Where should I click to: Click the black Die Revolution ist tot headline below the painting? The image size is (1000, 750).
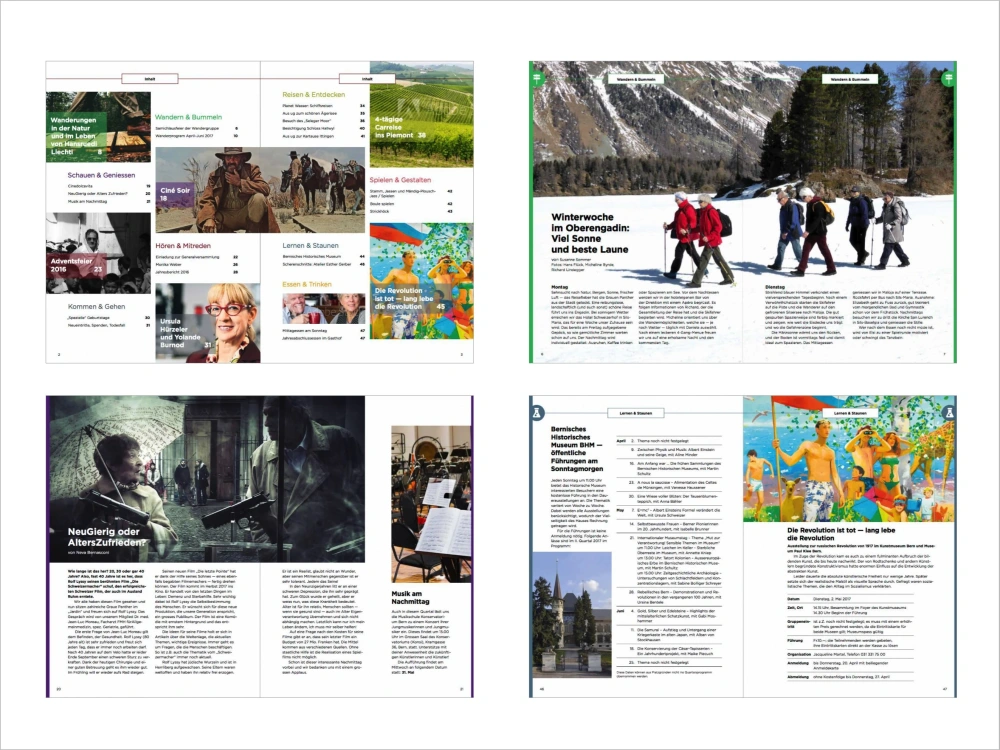(x=841, y=534)
